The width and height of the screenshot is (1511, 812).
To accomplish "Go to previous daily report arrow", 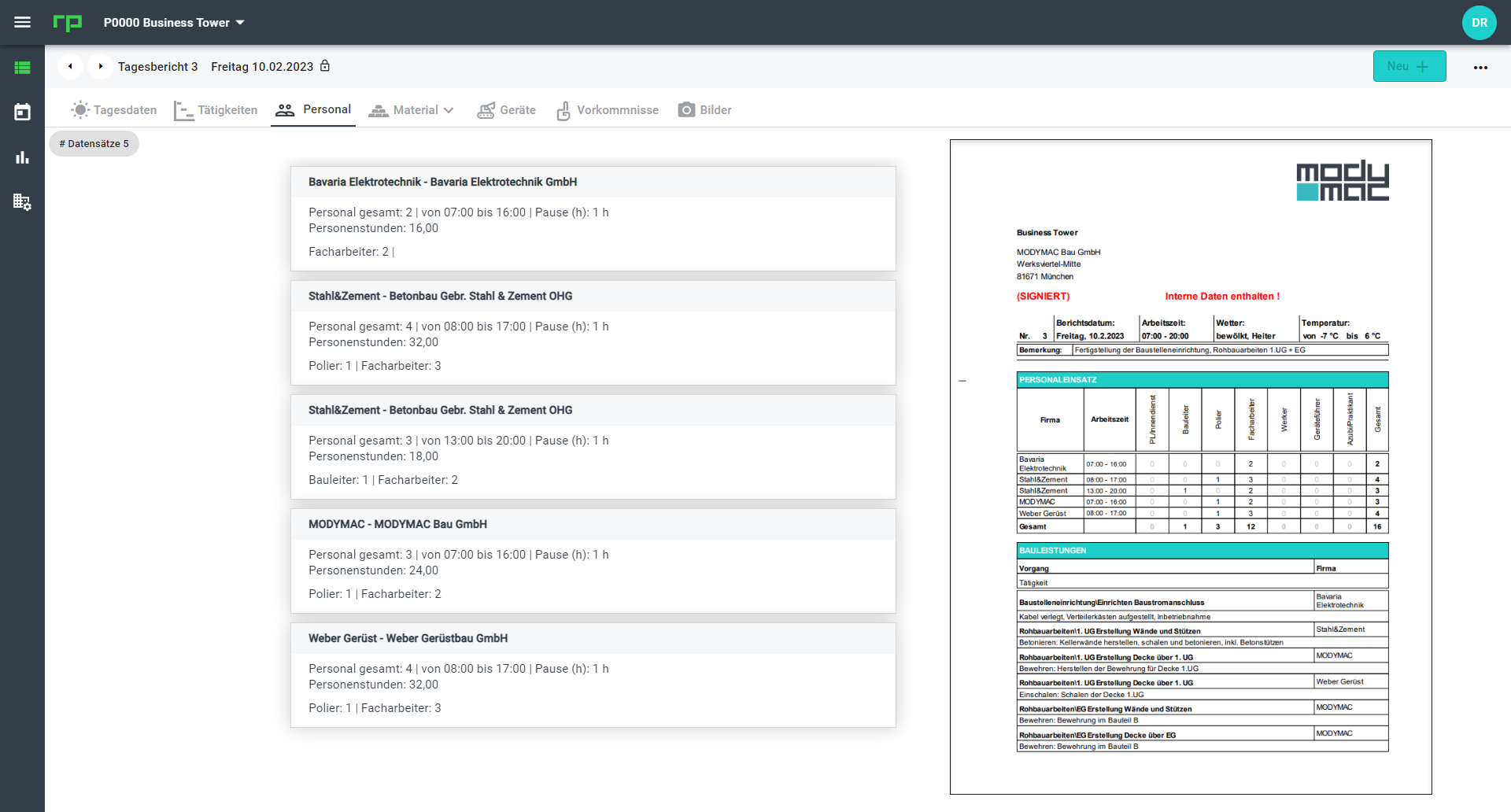I will (70, 66).
